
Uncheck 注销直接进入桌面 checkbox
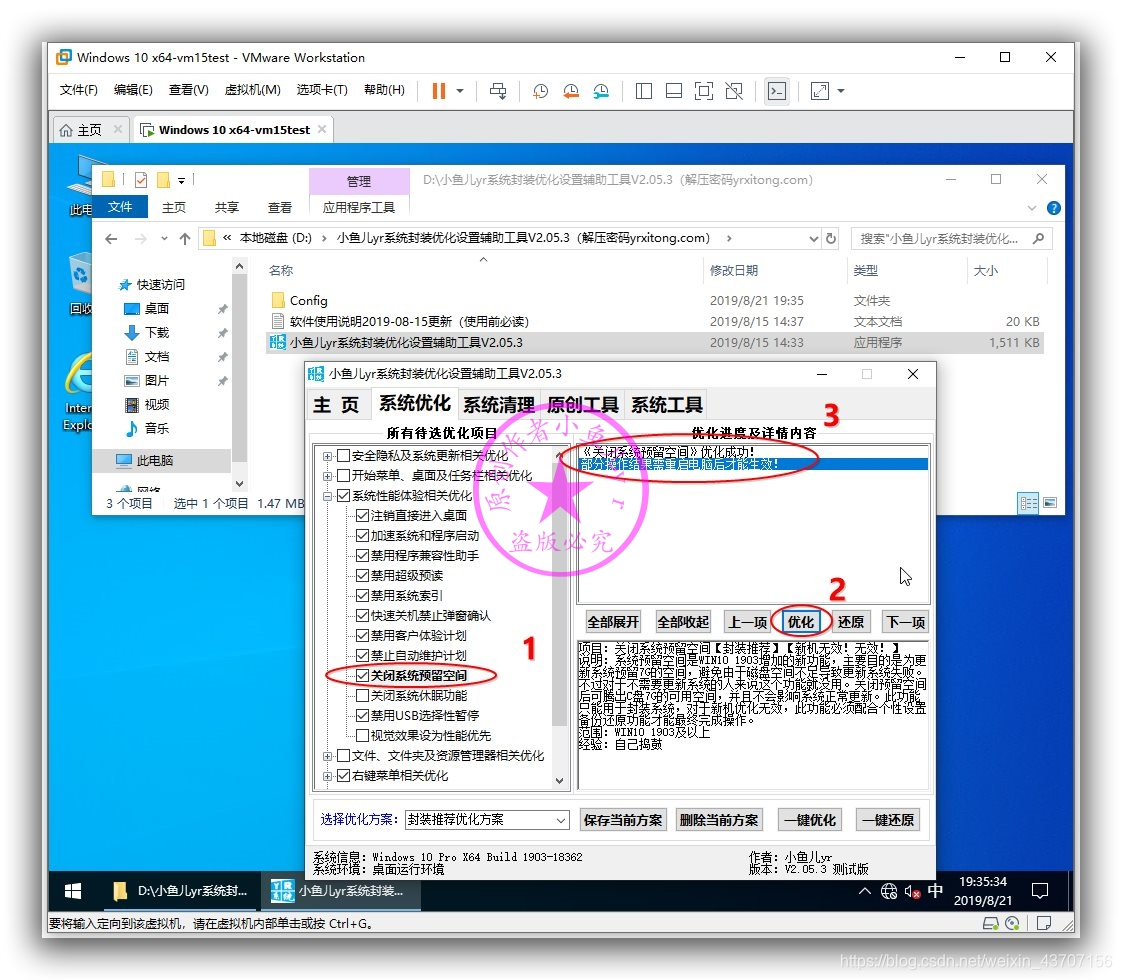363,516
